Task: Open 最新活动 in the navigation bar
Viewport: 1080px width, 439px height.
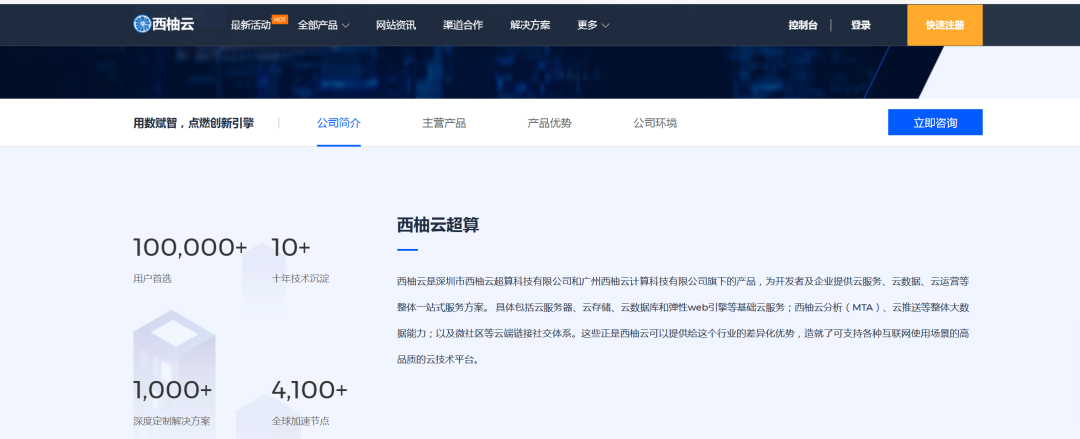Action: click(251, 25)
